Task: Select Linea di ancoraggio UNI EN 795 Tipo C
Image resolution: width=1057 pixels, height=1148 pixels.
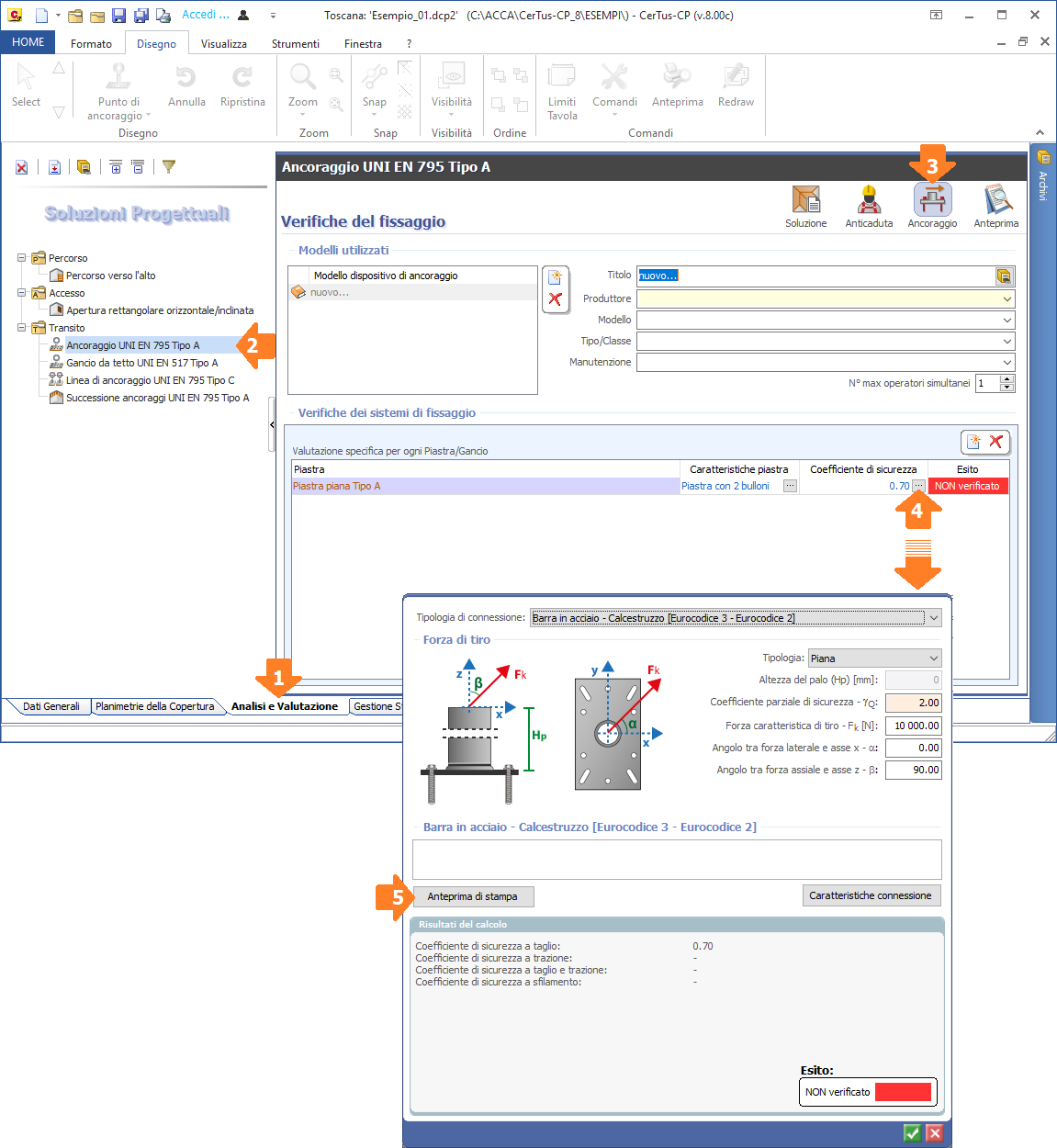Action: click(150, 380)
